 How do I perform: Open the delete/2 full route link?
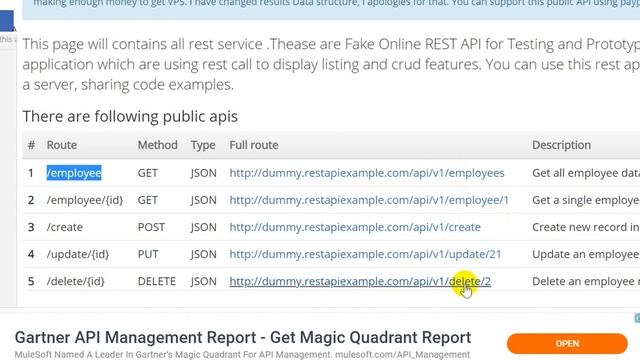pyautogui.click(x=360, y=281)
